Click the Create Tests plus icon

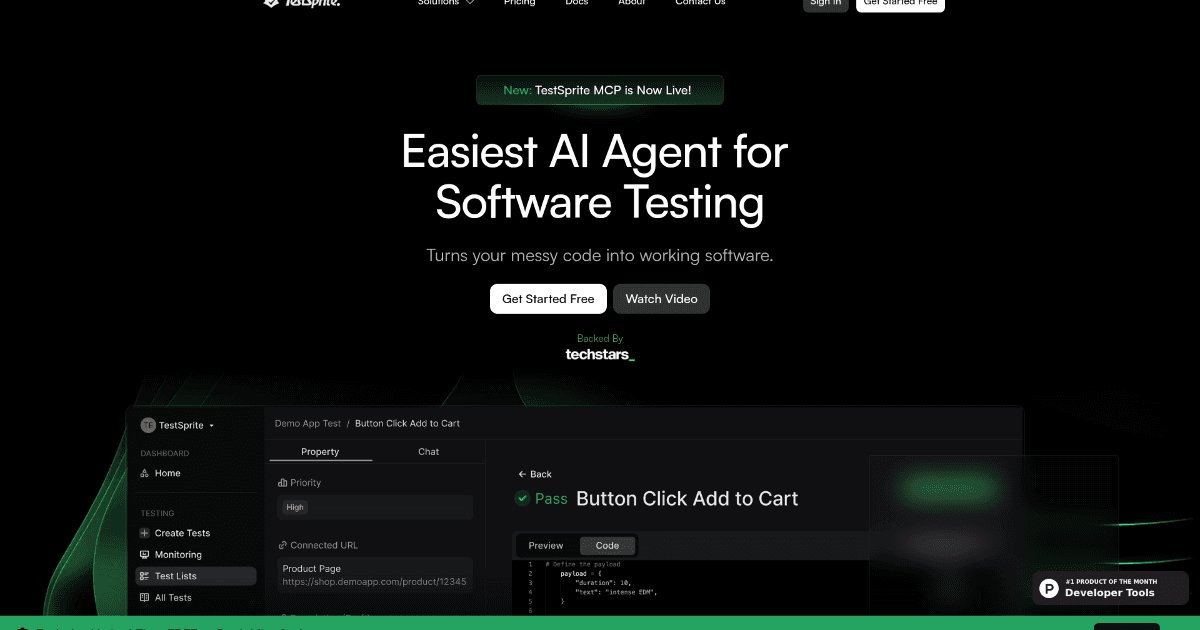tap(145, 533)
